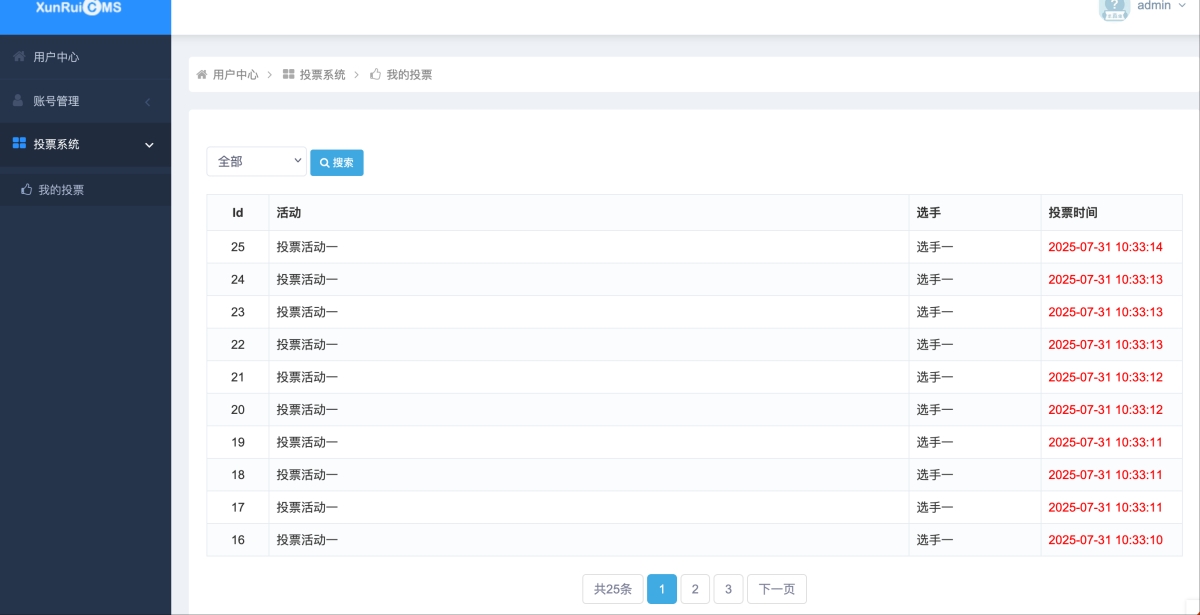Click timestamp 2025-07-31 10:33:10
This screenshot has height=615, width=1200.
[1105, 540]
